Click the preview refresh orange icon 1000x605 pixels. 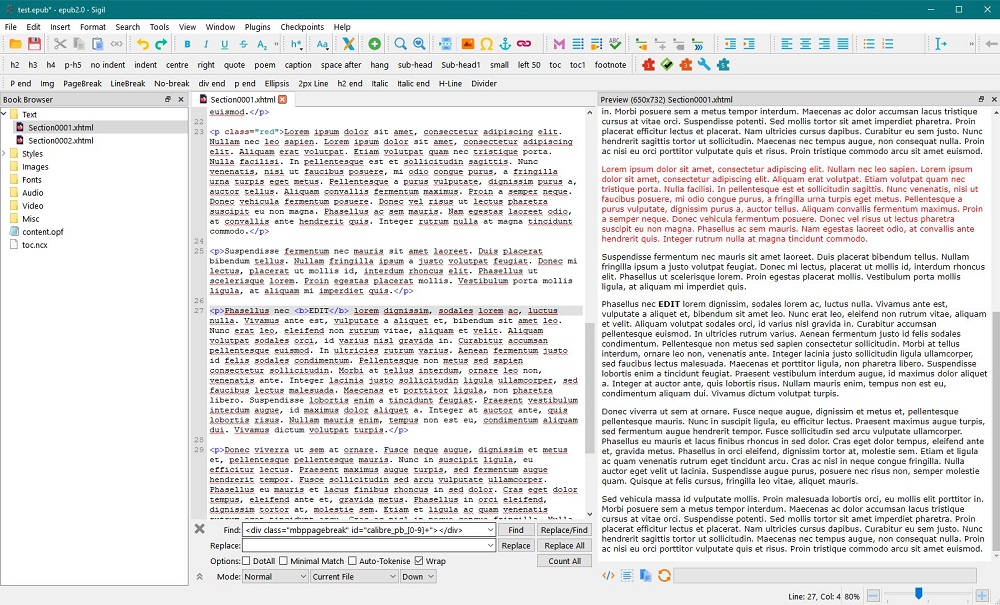(664, 576)
